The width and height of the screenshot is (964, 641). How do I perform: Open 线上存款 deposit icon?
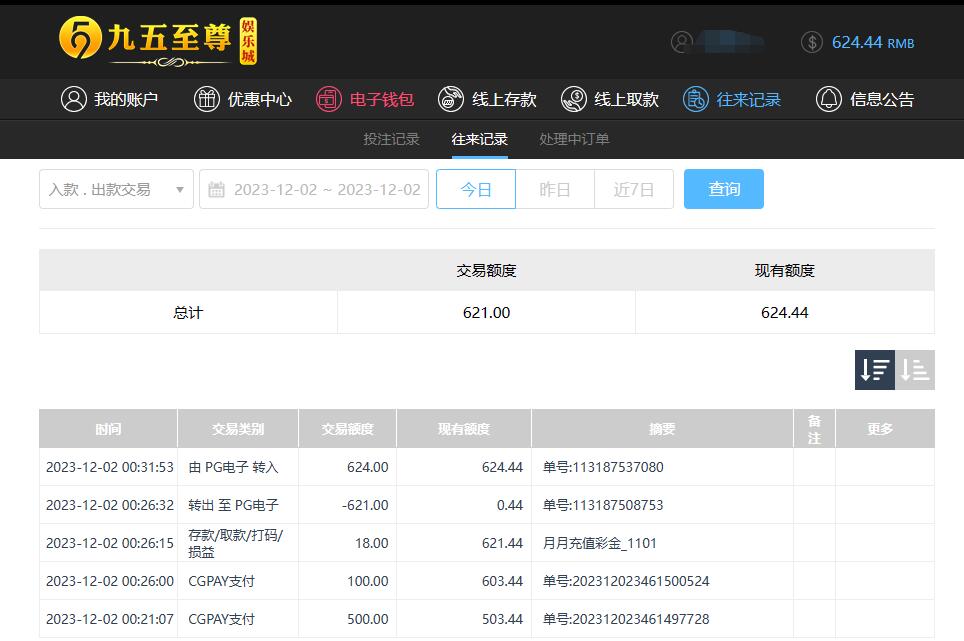click(451, 99)
